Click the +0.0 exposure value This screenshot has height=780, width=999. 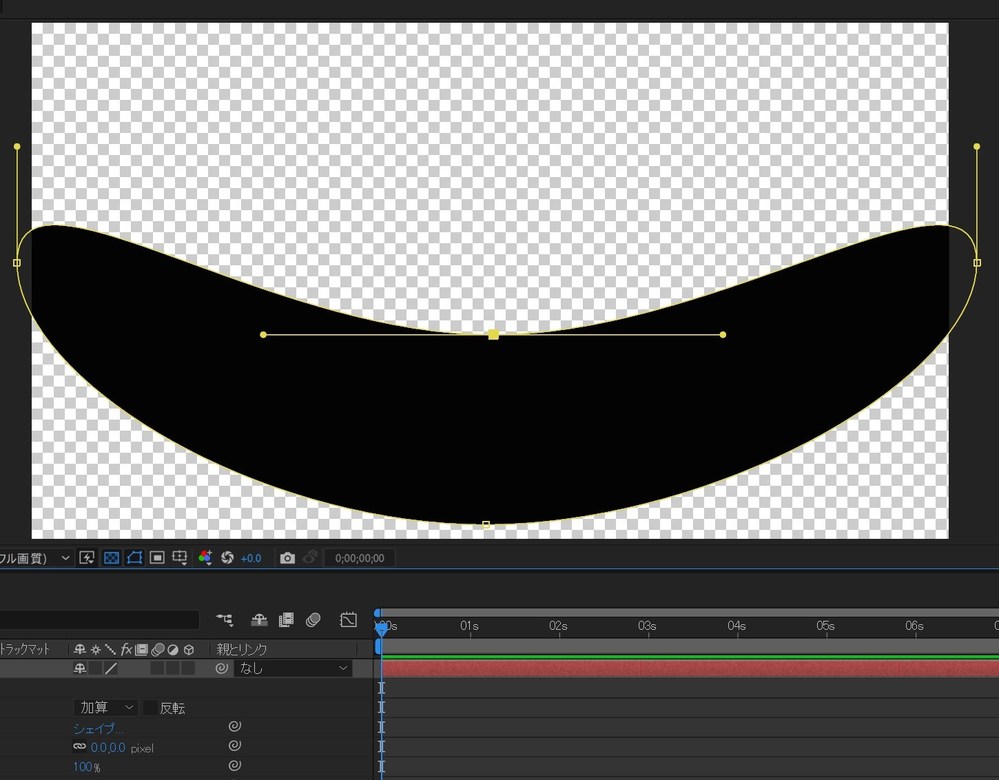251,558
